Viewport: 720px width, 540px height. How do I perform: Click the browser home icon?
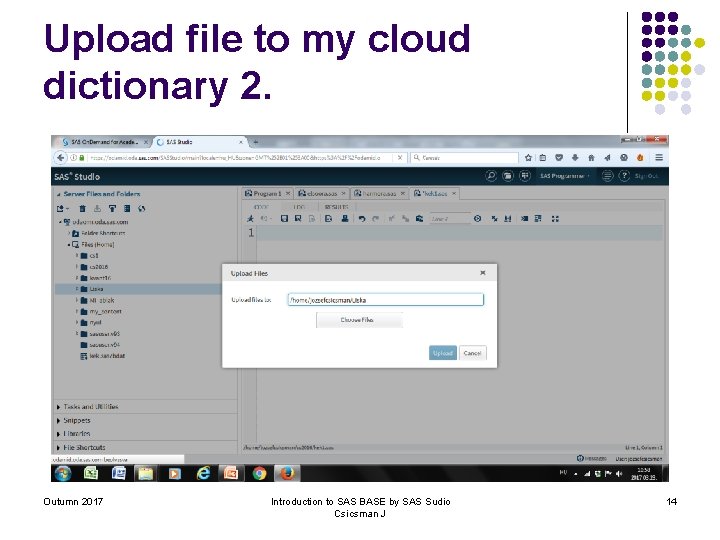591,158
